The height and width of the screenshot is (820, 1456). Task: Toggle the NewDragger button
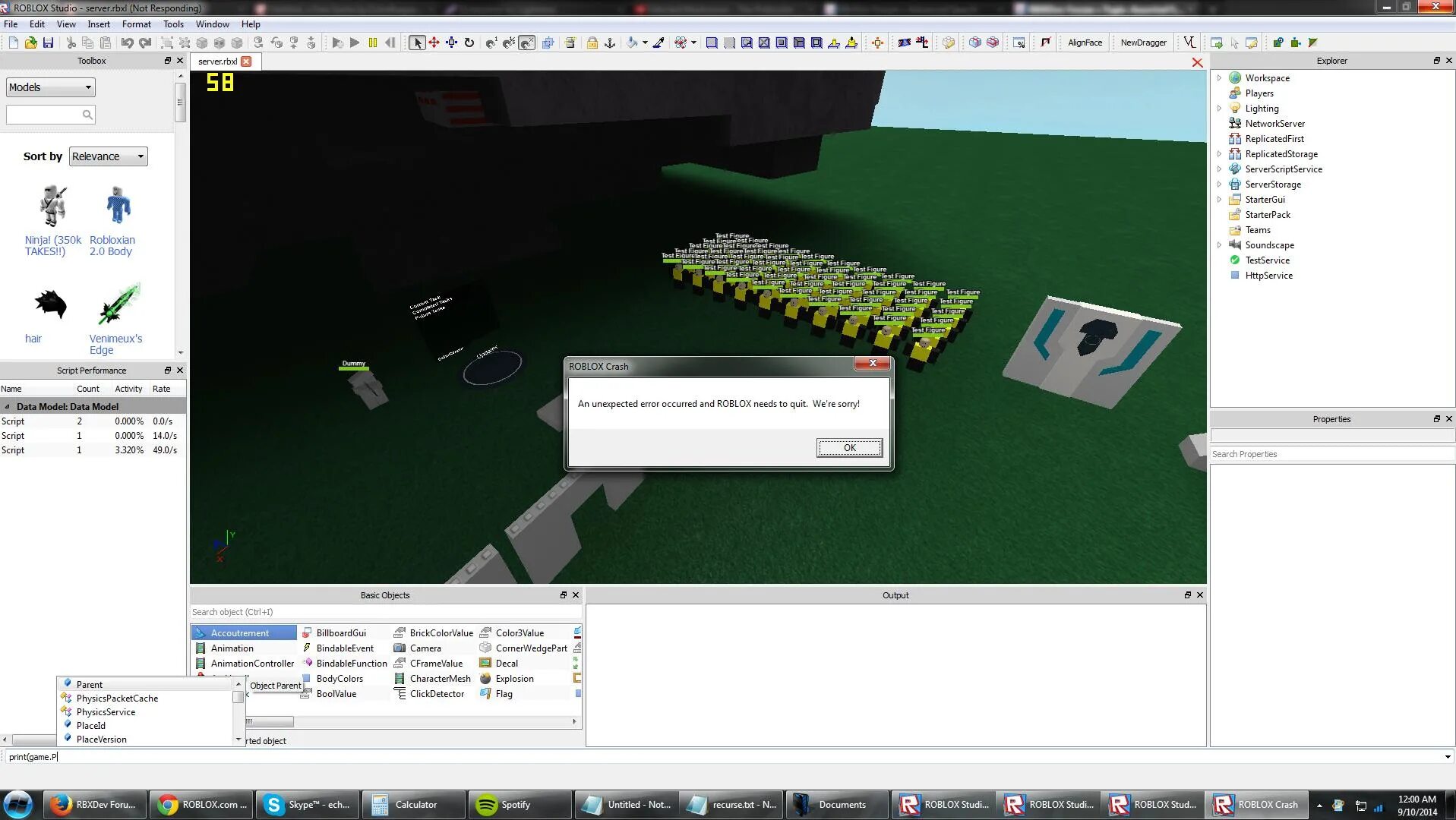(x=1143, y=43)
